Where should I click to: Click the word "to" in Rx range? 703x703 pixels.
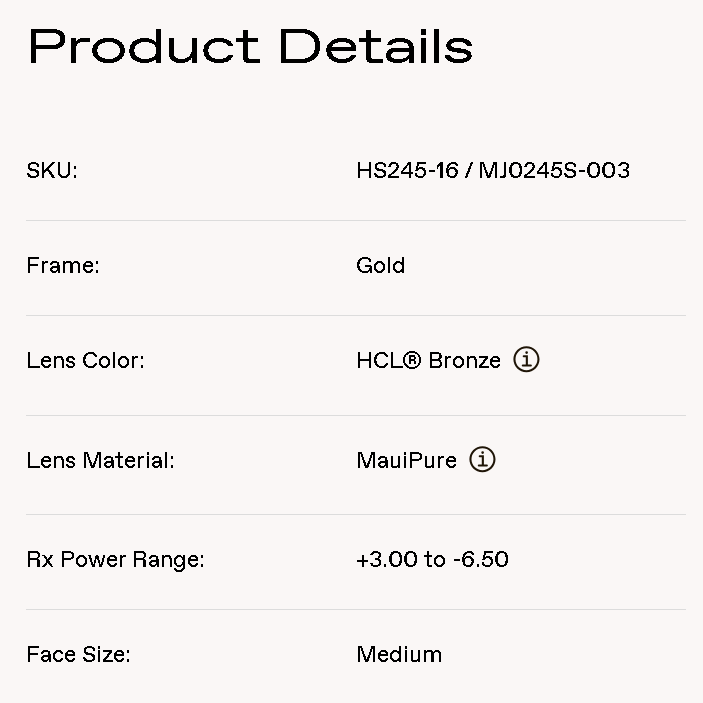pos(434,560)
